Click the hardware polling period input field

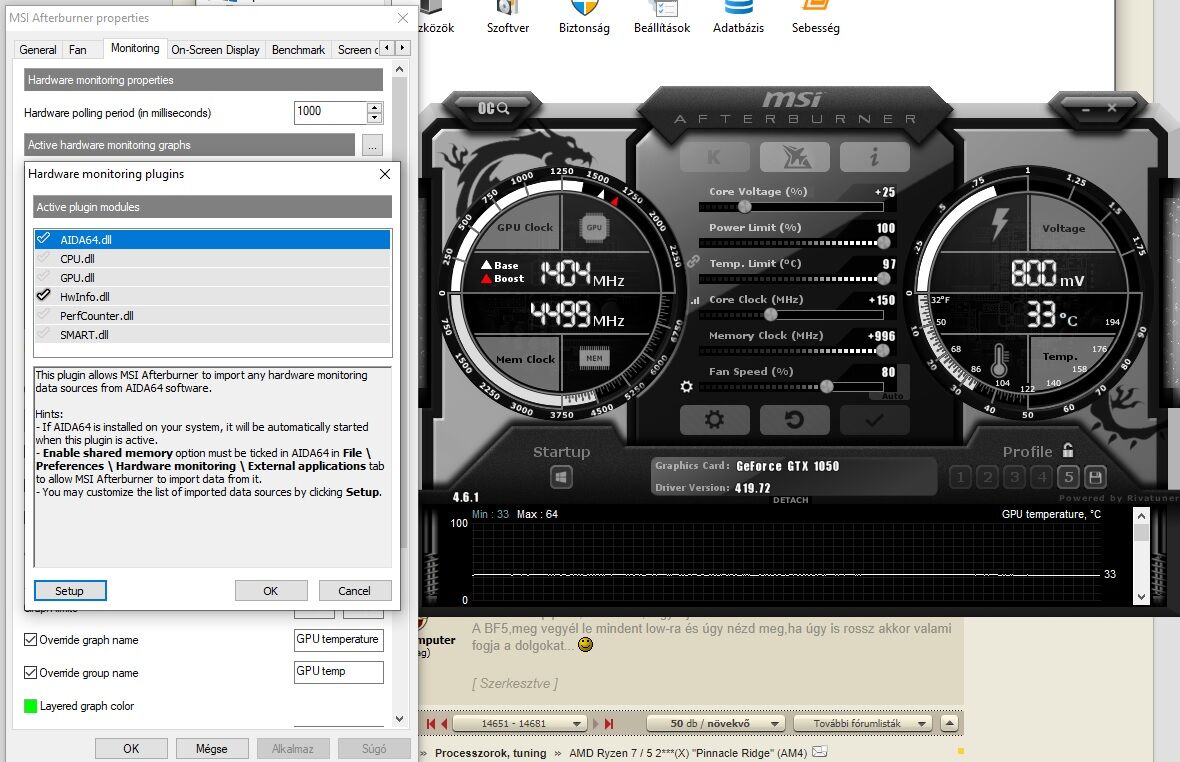[x=330, y=112]
